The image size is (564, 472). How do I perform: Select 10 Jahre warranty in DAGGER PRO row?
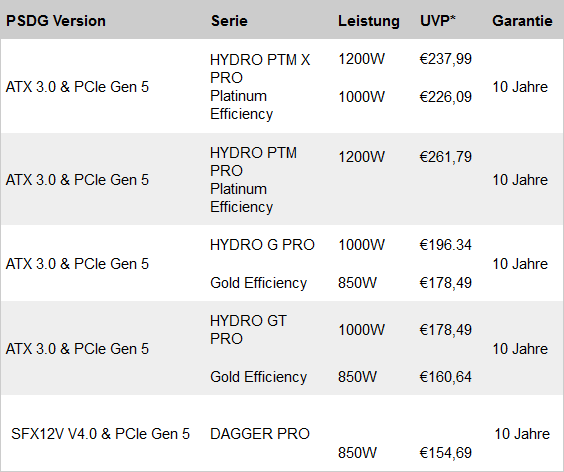click(x=522, y=434)
